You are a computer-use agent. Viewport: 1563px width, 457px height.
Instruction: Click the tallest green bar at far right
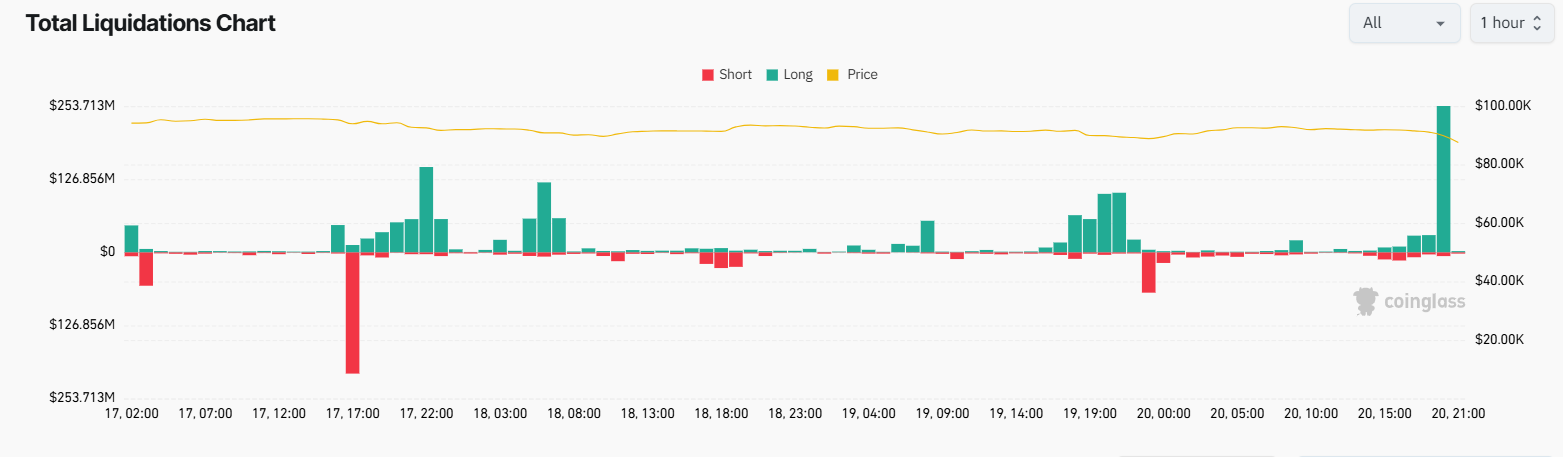click(x=1443, y=180)
